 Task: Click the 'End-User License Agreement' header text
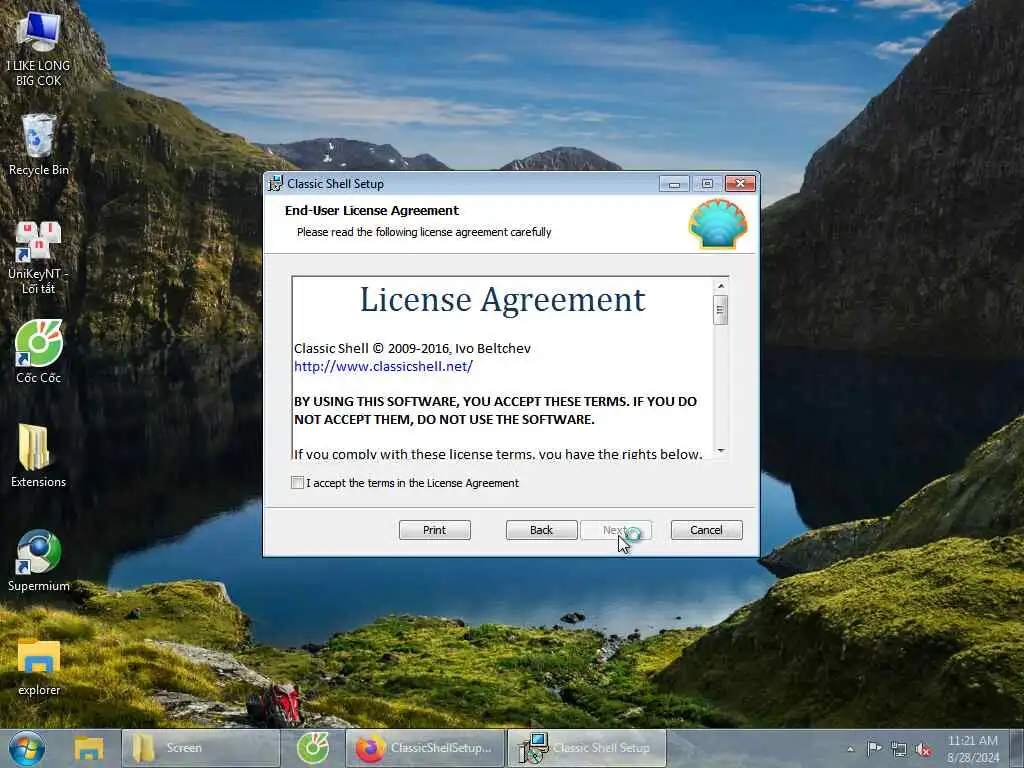372,210
